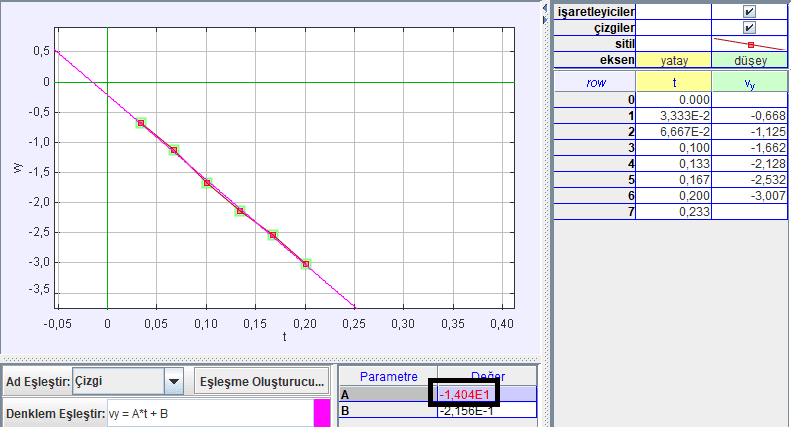
Task: Click the row column header
Action: 595,82
